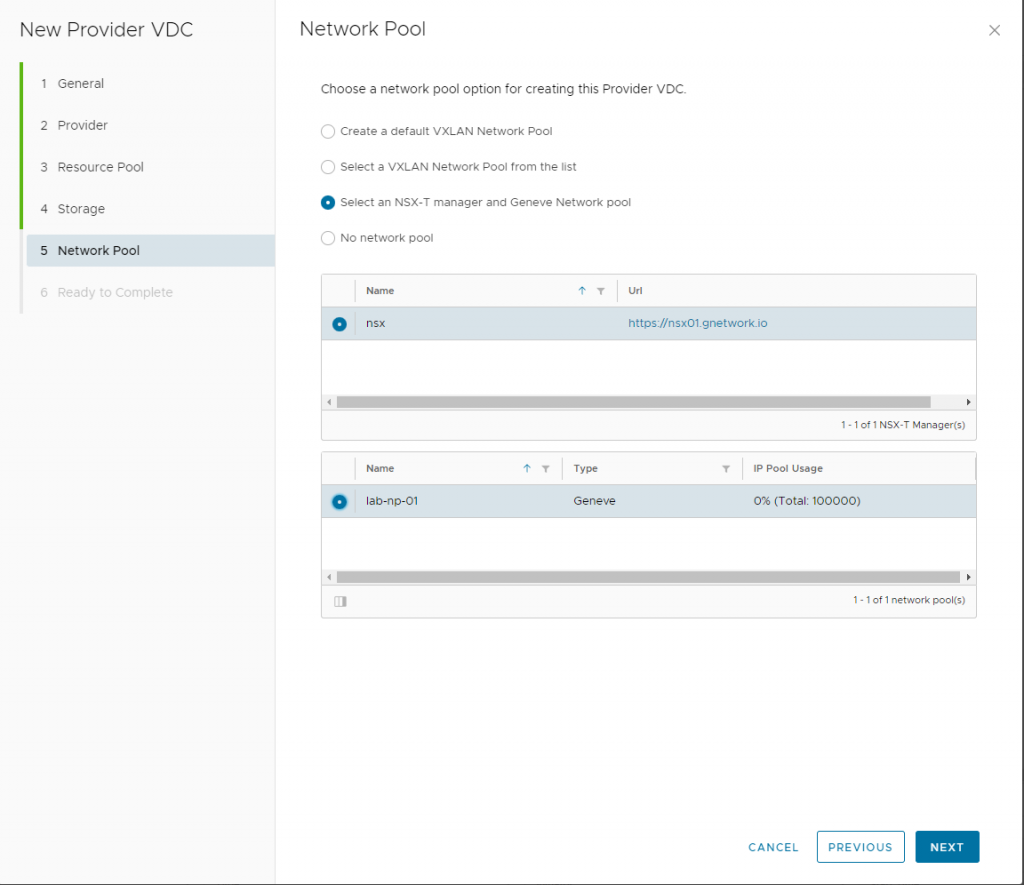Click the NSX-T manager table horizontal scrollbar
Screen dimensions: 1024x885
point(633,402)
